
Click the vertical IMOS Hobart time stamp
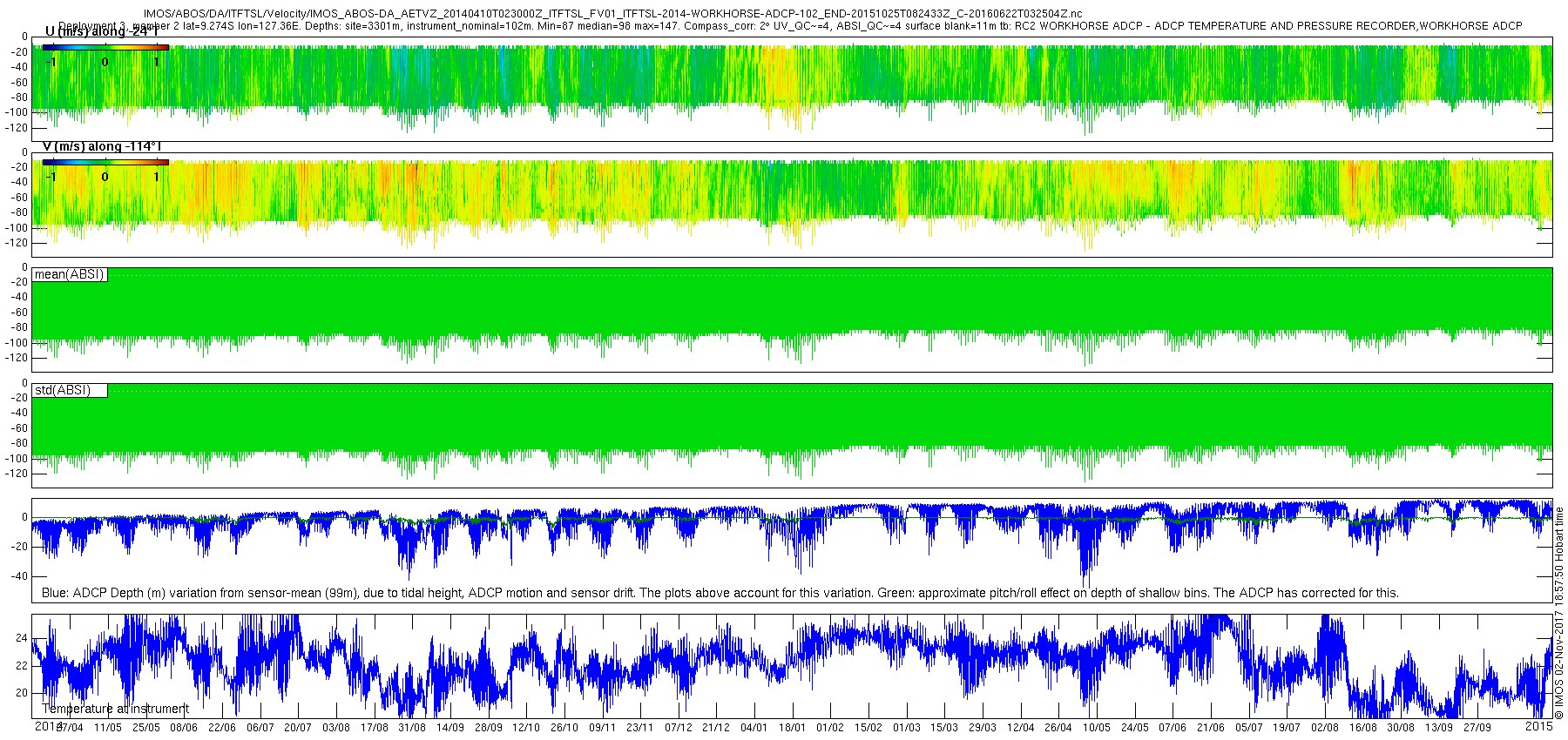point(1559,614)
